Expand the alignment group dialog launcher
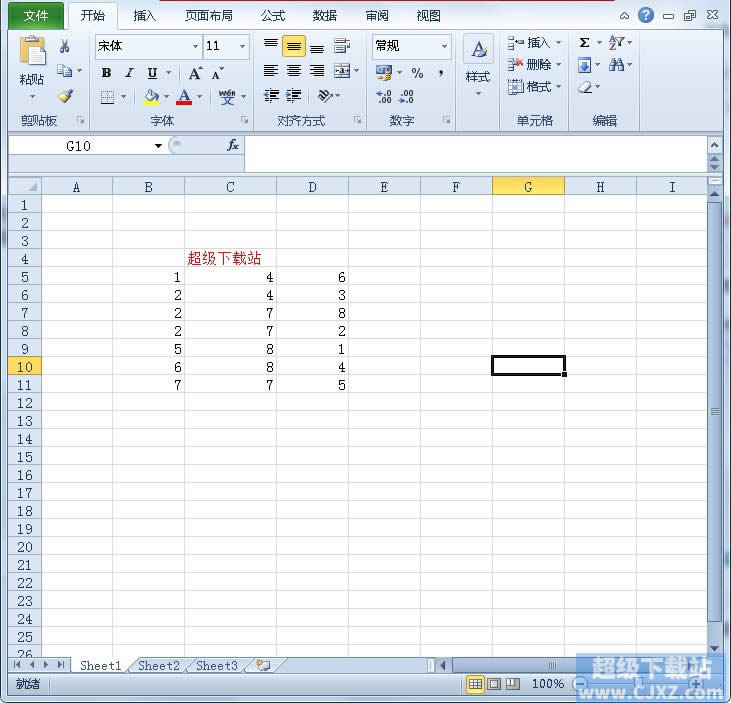This screenshot has width=731, height=703. [358, 120]
